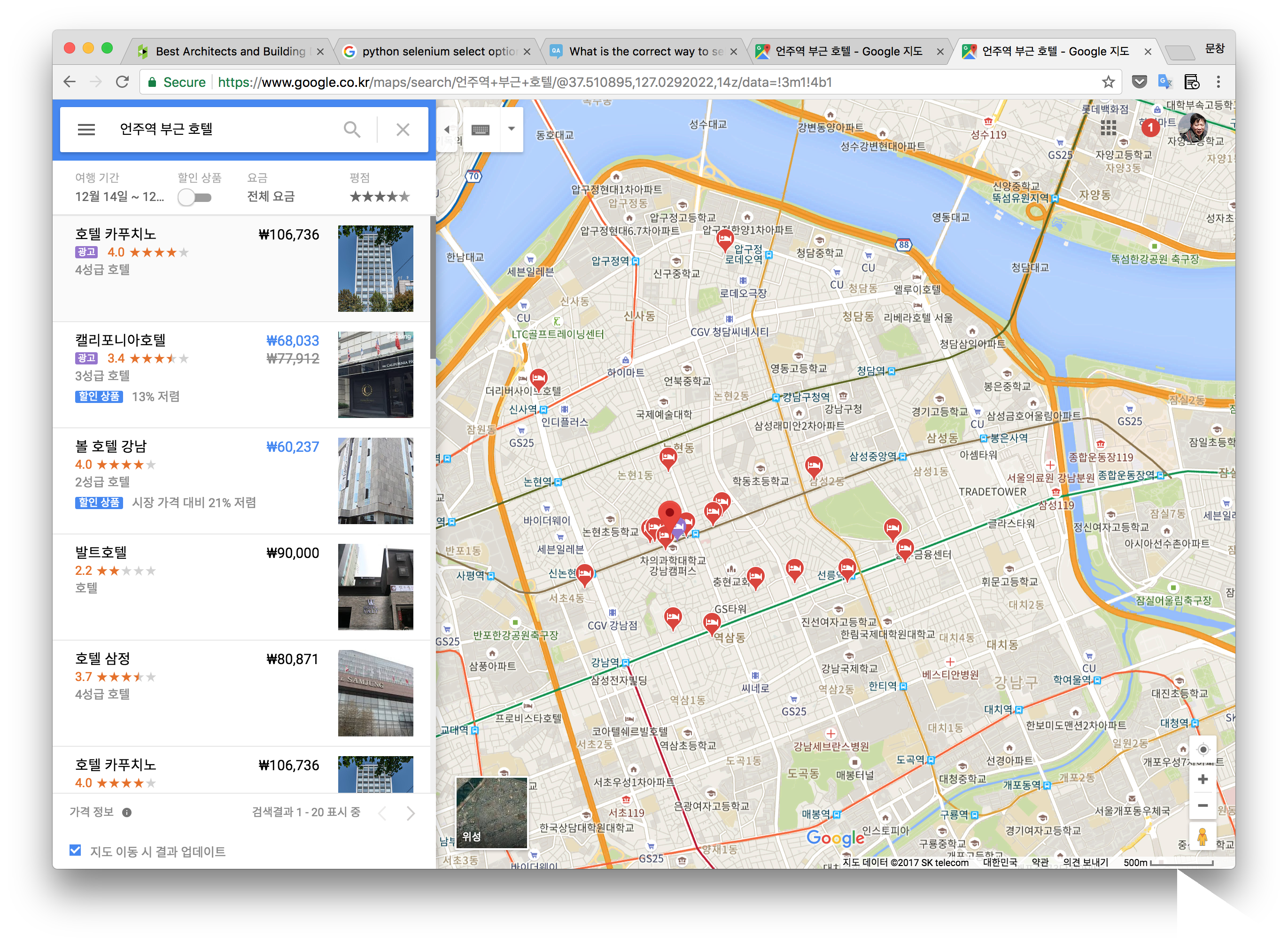Show my current location on map
Image resolution: width=1288 pixels, height=944 pixels.
point(1203,749)
